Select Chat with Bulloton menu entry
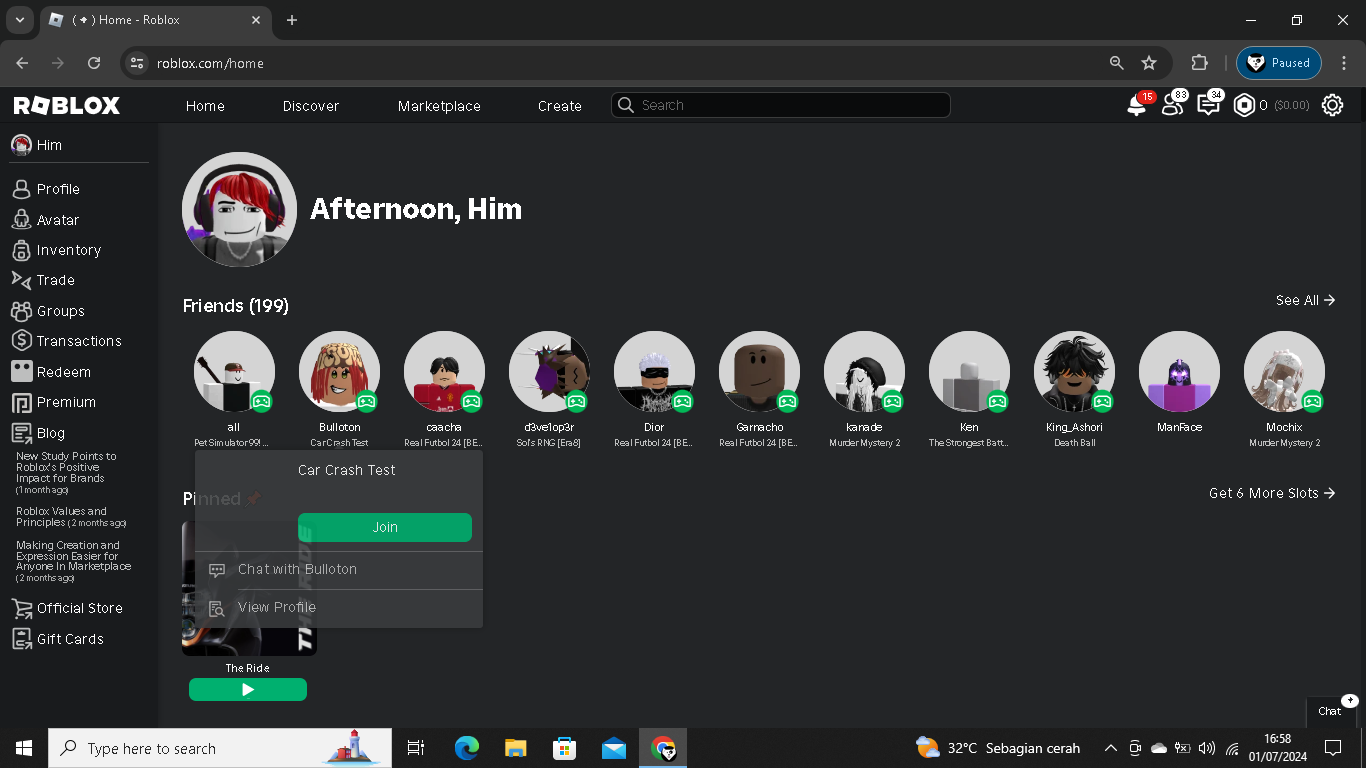 pos(339,570)
